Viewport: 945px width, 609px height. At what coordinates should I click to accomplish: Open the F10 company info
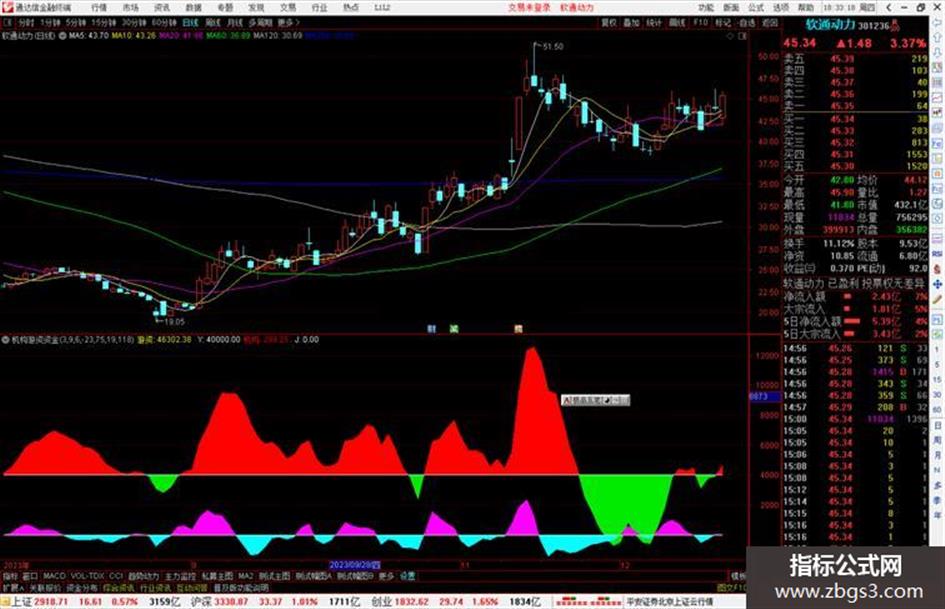click(x=700, y=23)
